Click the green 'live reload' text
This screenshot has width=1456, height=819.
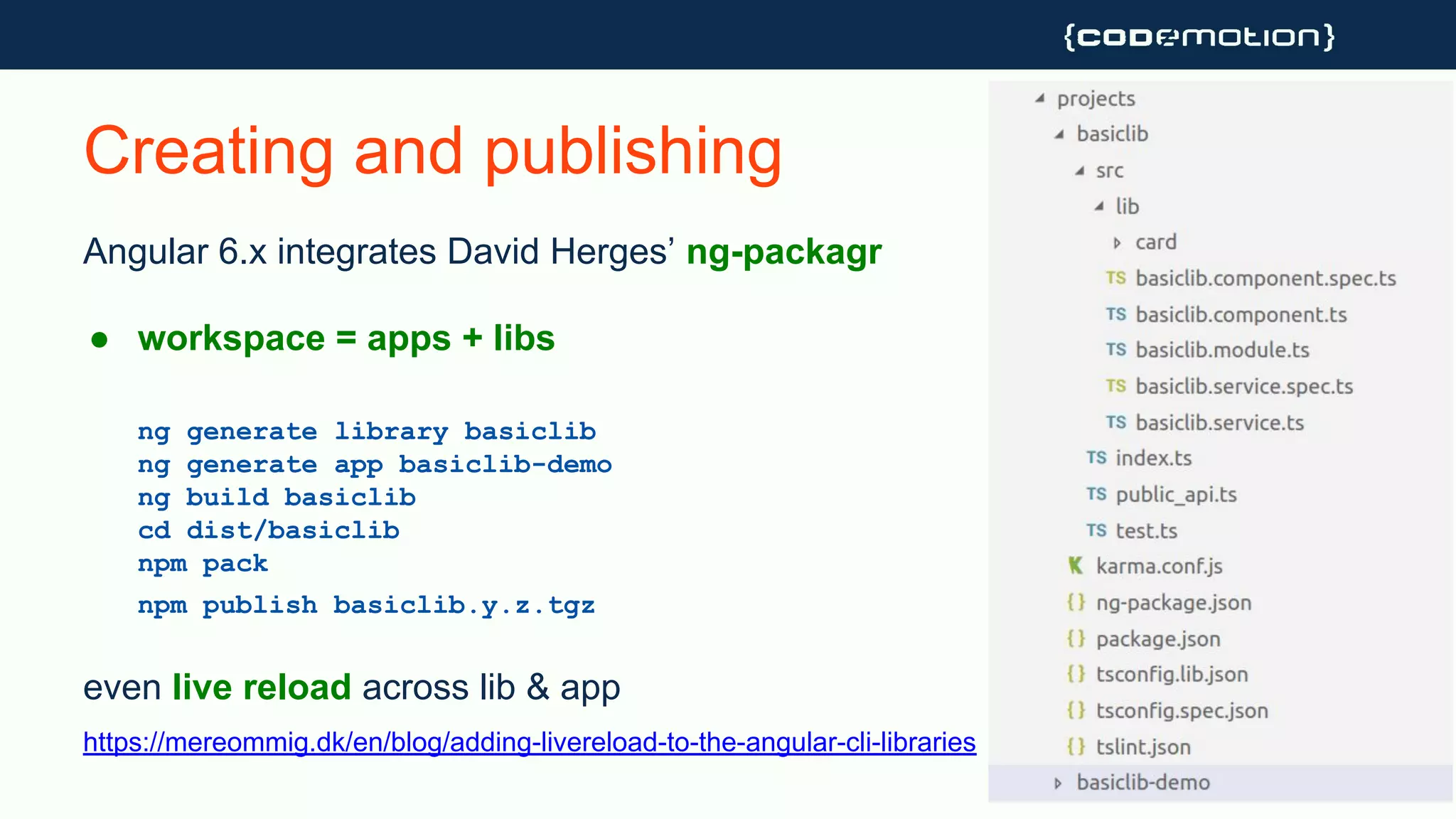[262, 687]
